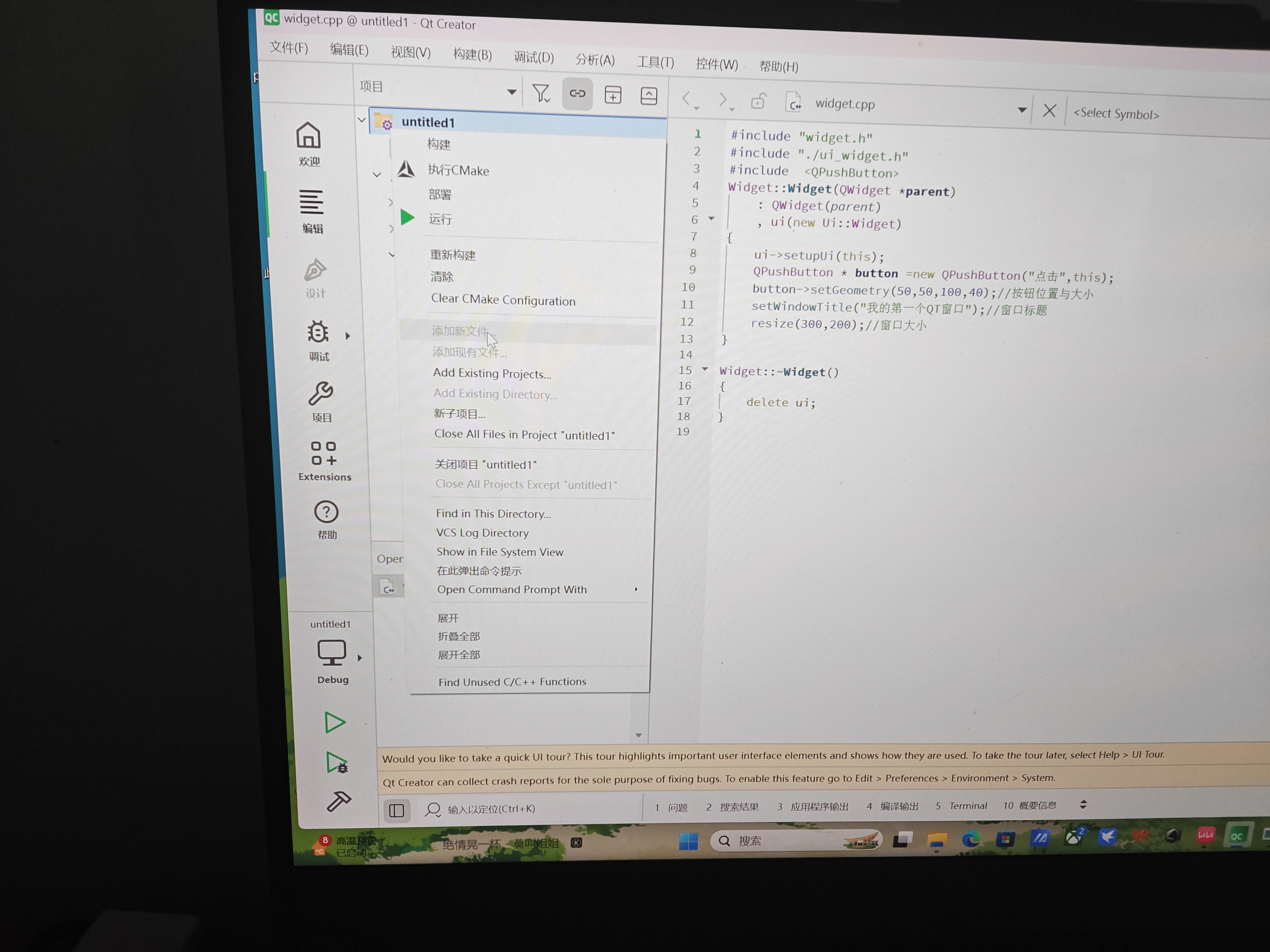Click the split panel icon
The image size is (1270, 952).
tap(613, 95)
